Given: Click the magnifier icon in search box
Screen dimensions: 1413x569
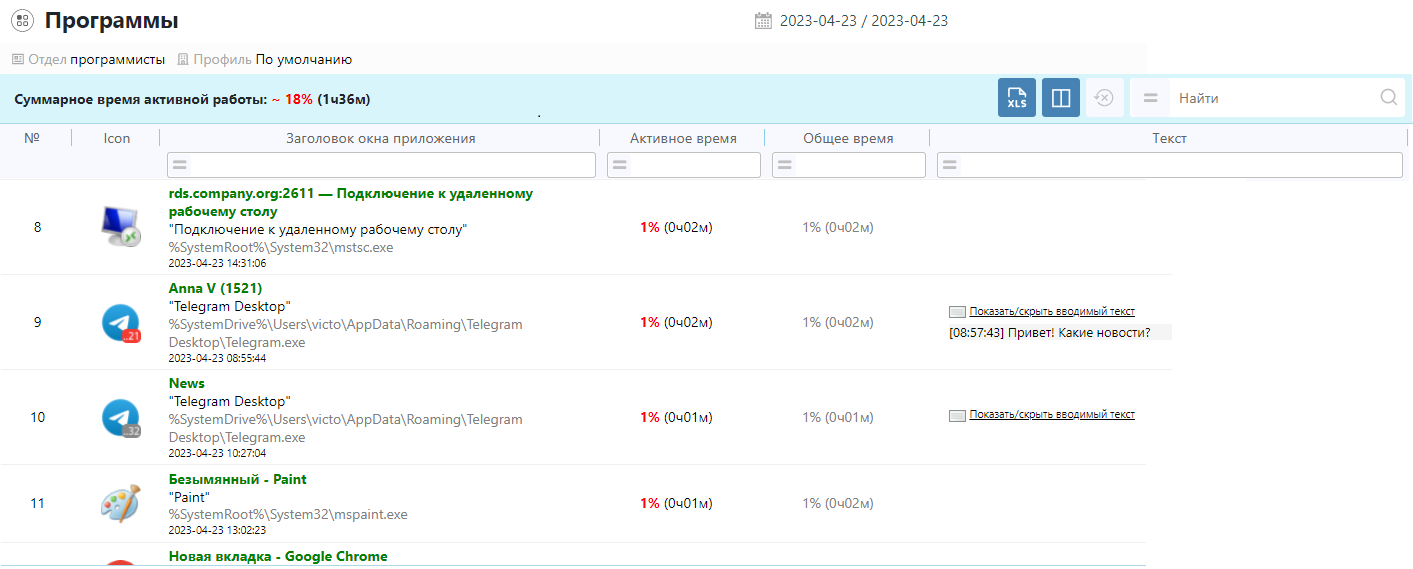Looking at the screenshot, I should pos(1388,98).
